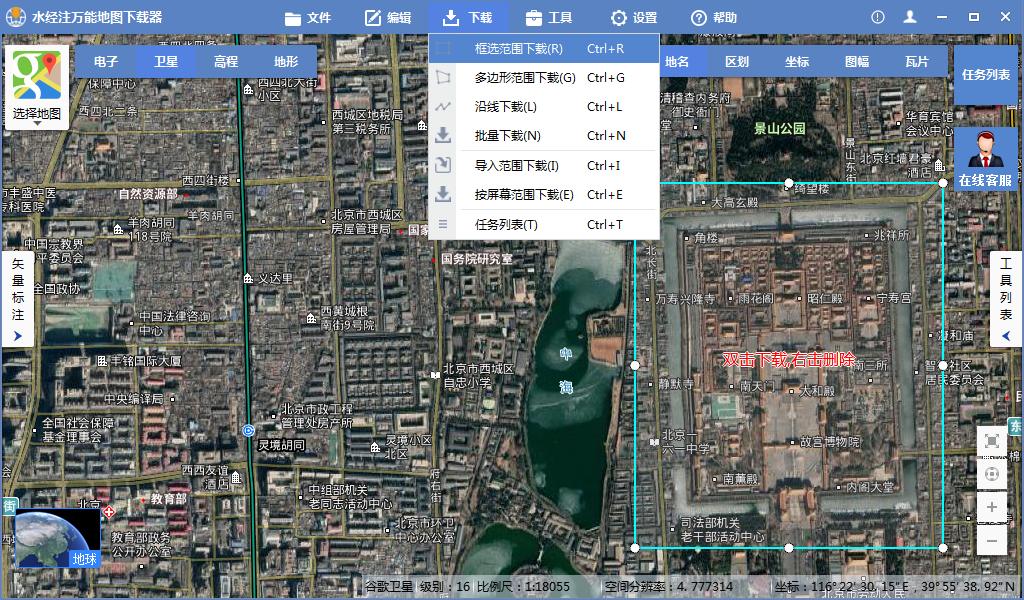Click the center-locate icon on the right toolbar
This screenshot has width=1024, height=600.
pyautogui.click(x=992, y=473)
